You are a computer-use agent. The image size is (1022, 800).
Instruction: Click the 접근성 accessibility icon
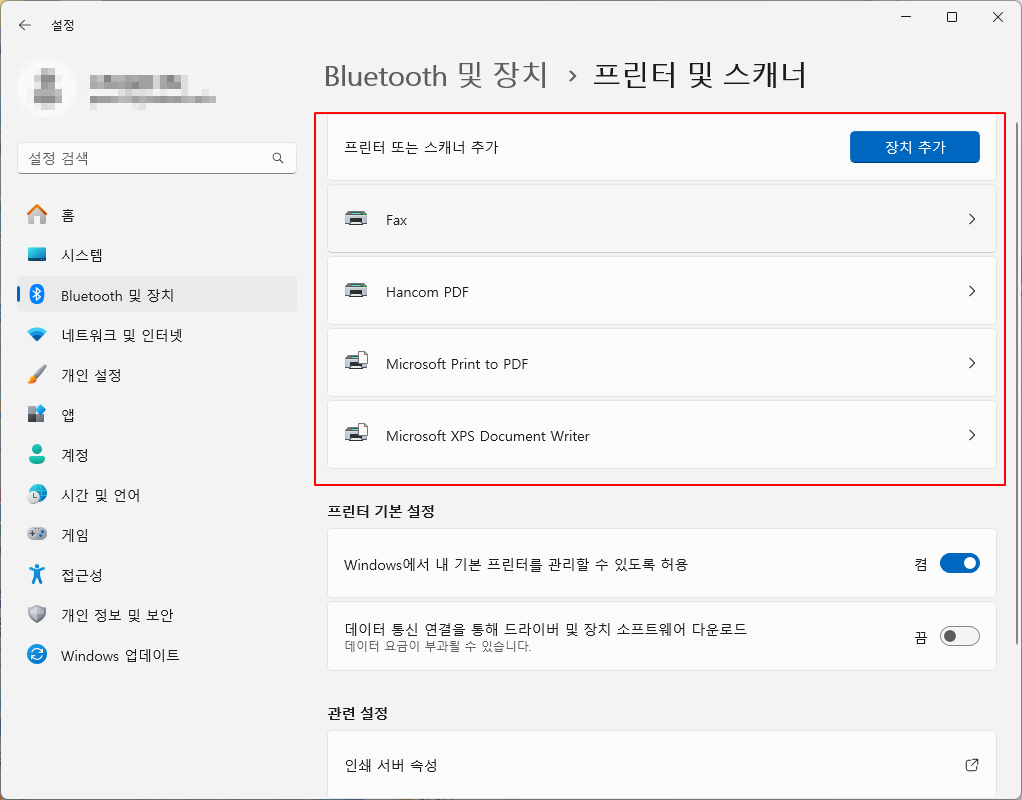point(38,574)
